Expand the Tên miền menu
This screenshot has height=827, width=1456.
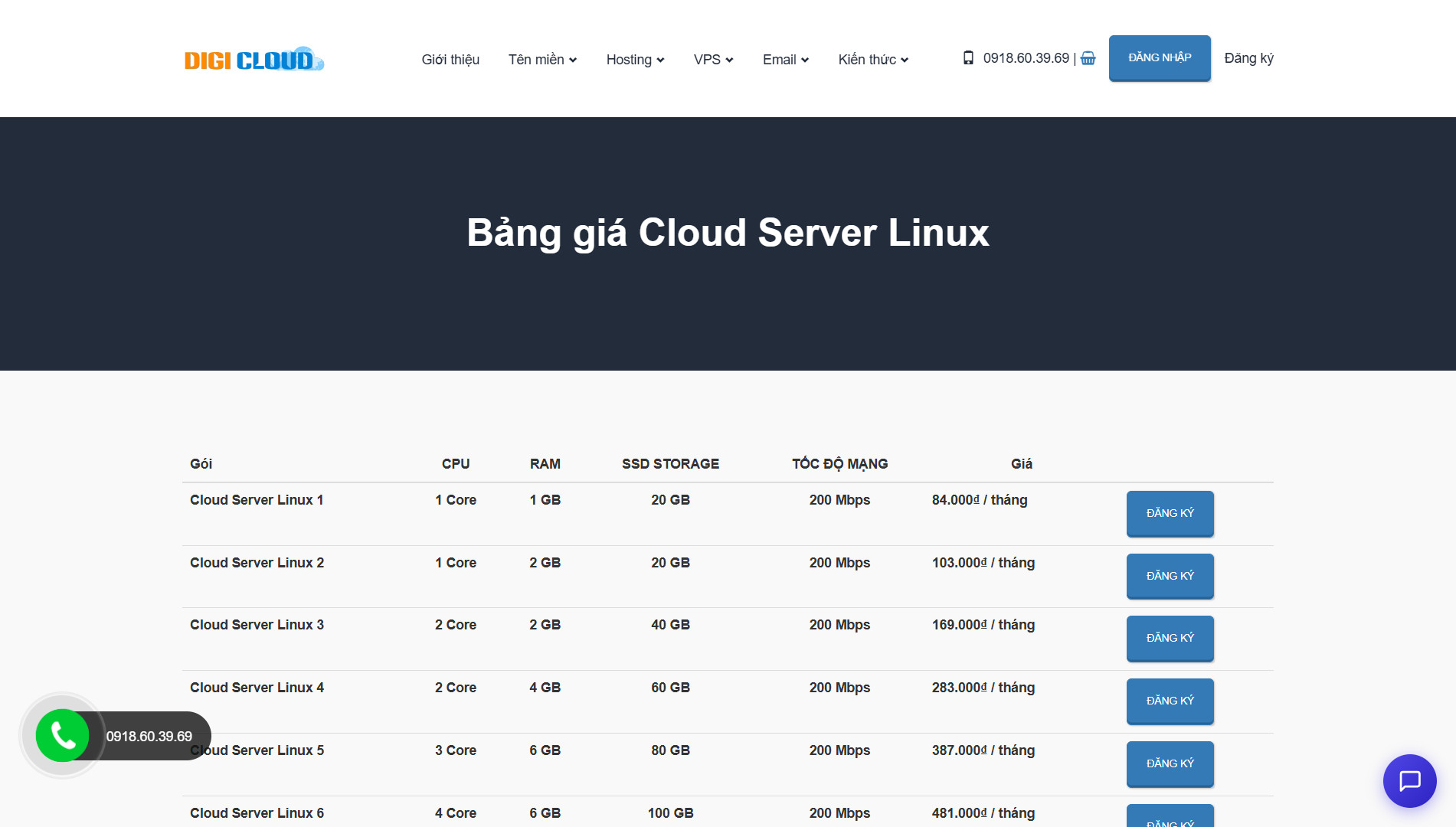(542, 60)
